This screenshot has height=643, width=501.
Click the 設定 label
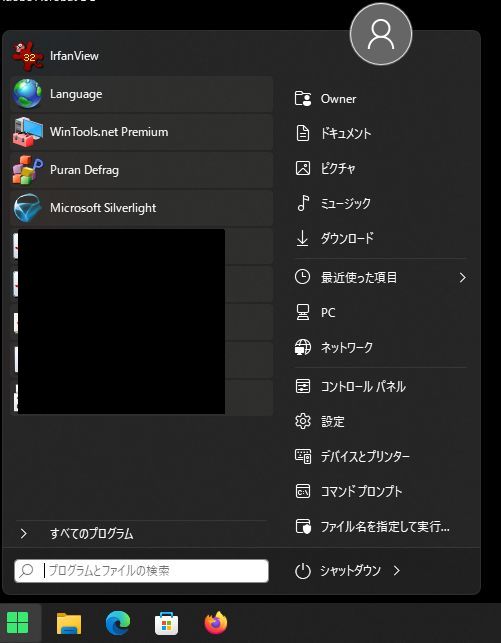[x=332, y=421]
